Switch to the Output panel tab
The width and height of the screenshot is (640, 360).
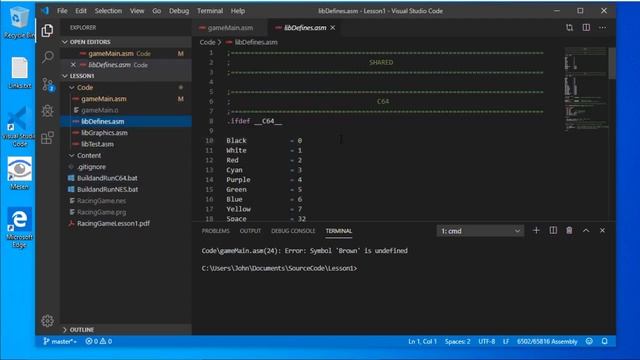pos(250,231)
